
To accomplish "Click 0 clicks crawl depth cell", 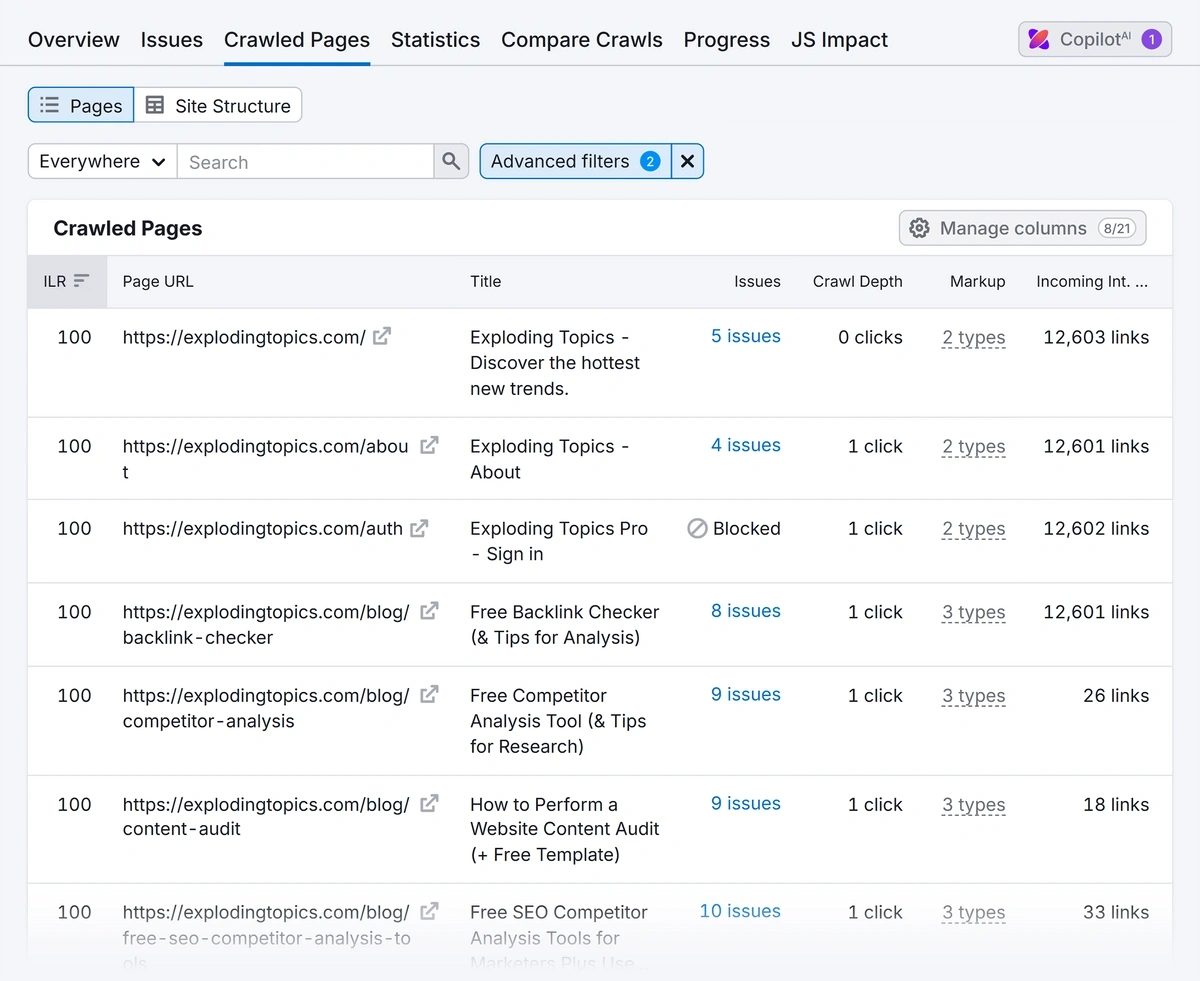I will tap(870, 337).
